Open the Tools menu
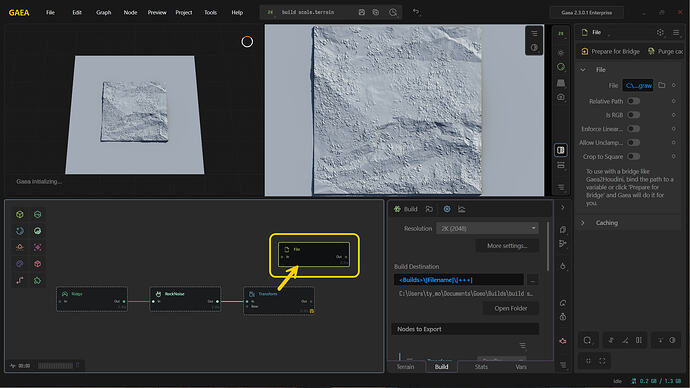The width and height of the screenshot is (690, 388). pyautogui.click(x=210, y=12)
